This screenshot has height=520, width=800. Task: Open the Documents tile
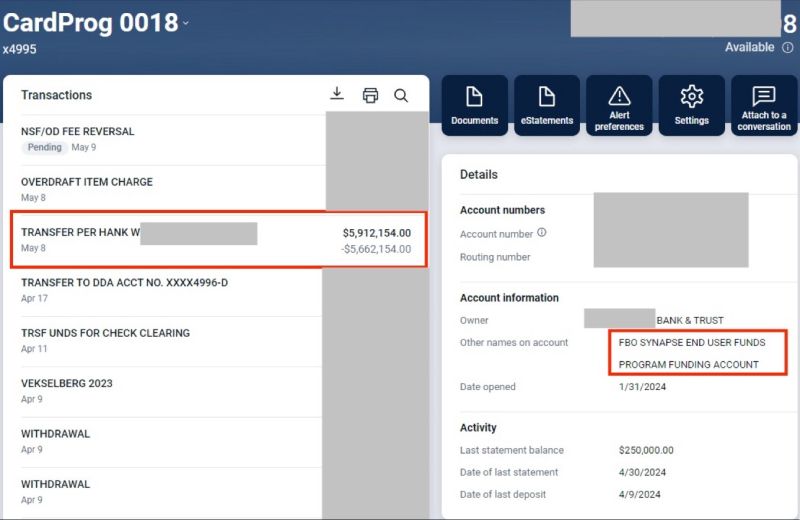(x=475, y=105)
